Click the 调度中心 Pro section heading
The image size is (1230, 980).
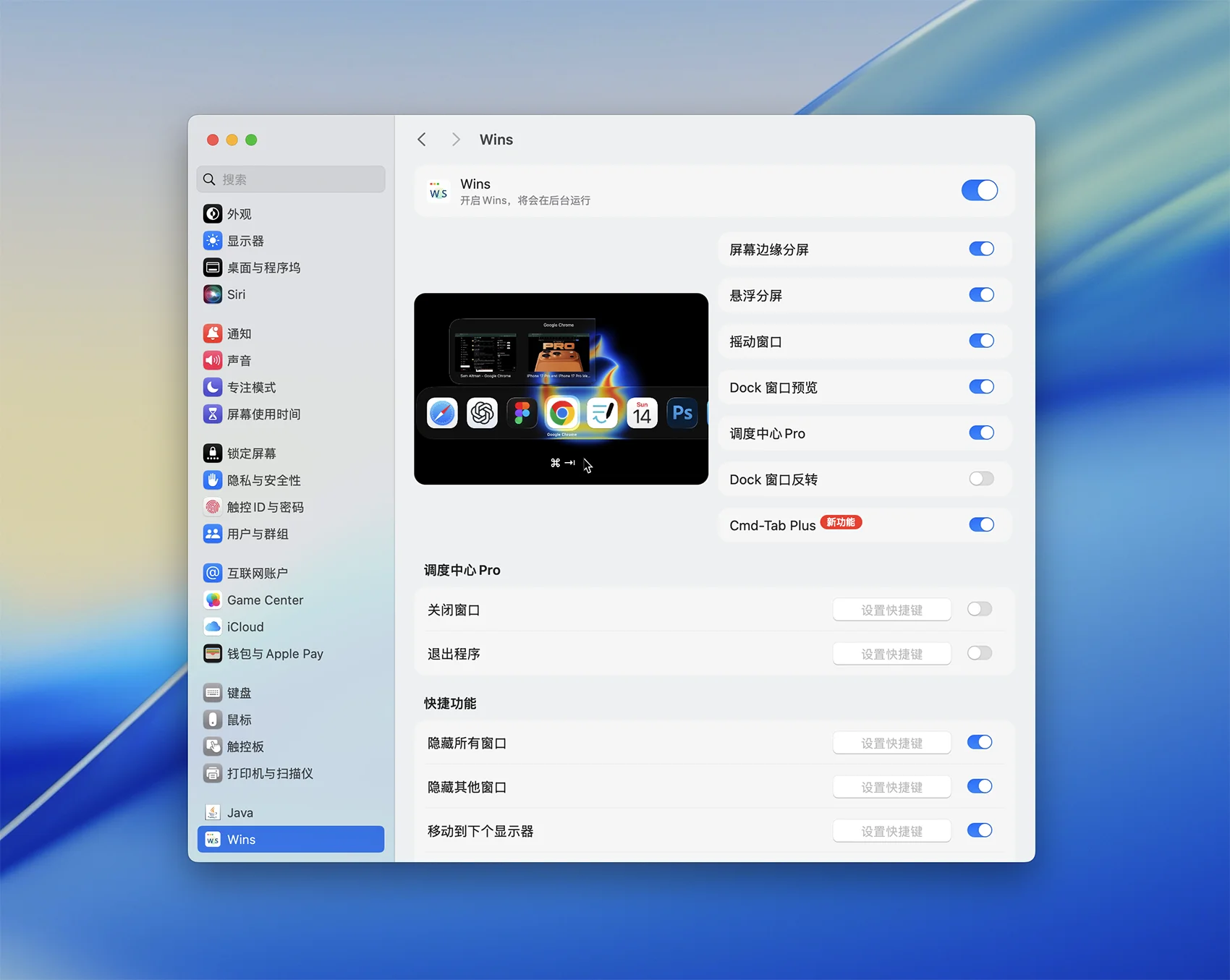tap(462, 570)
